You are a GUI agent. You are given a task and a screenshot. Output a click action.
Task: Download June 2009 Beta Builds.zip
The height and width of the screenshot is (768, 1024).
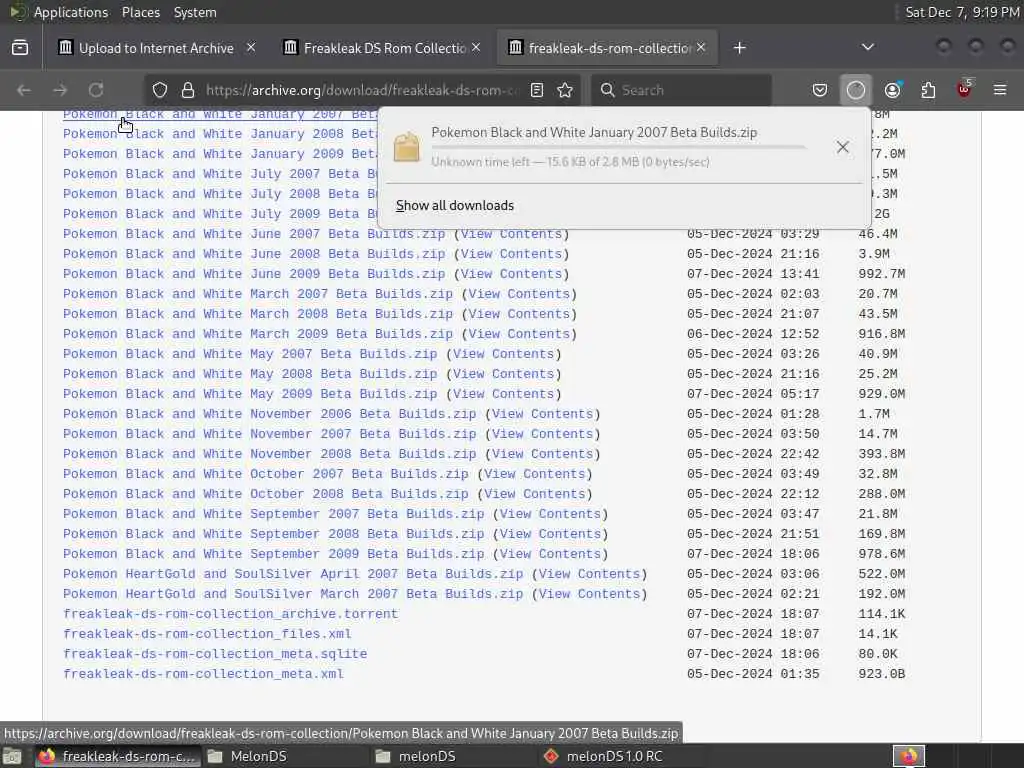click(254, 274)
